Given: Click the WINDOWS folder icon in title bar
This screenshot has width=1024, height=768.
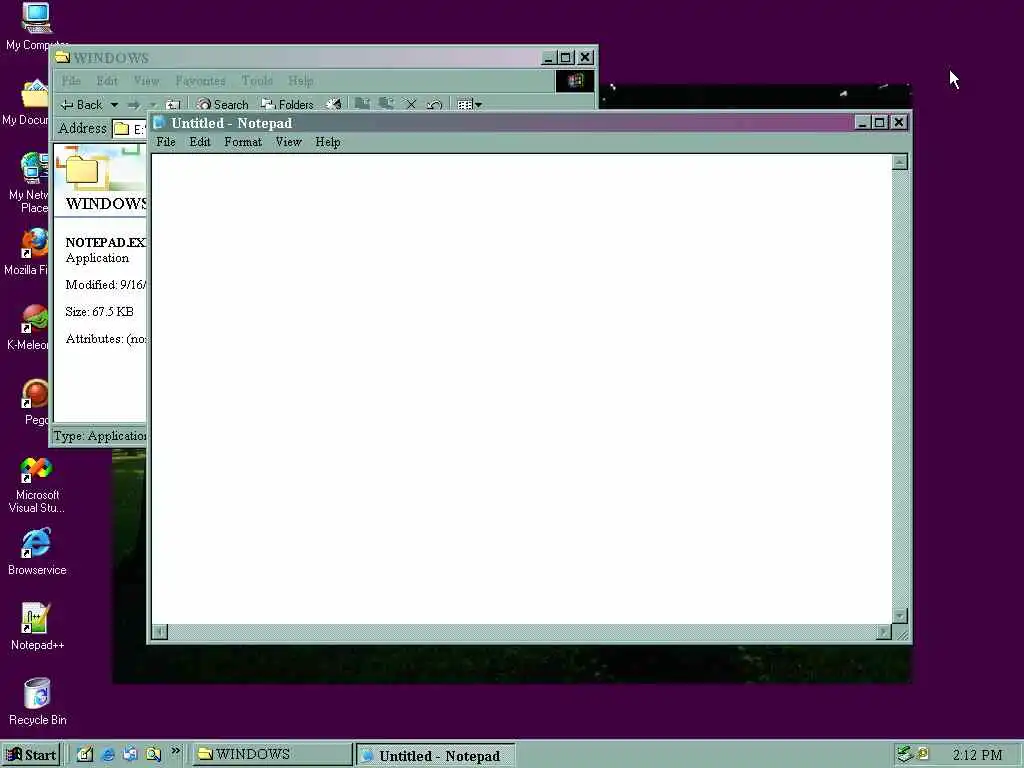Looking at the screenshot, I should tap(62, 57).
